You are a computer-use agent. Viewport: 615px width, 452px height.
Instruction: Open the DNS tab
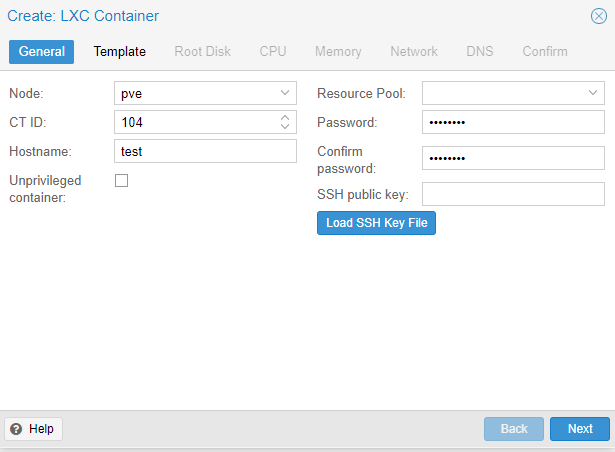[480, 51]
